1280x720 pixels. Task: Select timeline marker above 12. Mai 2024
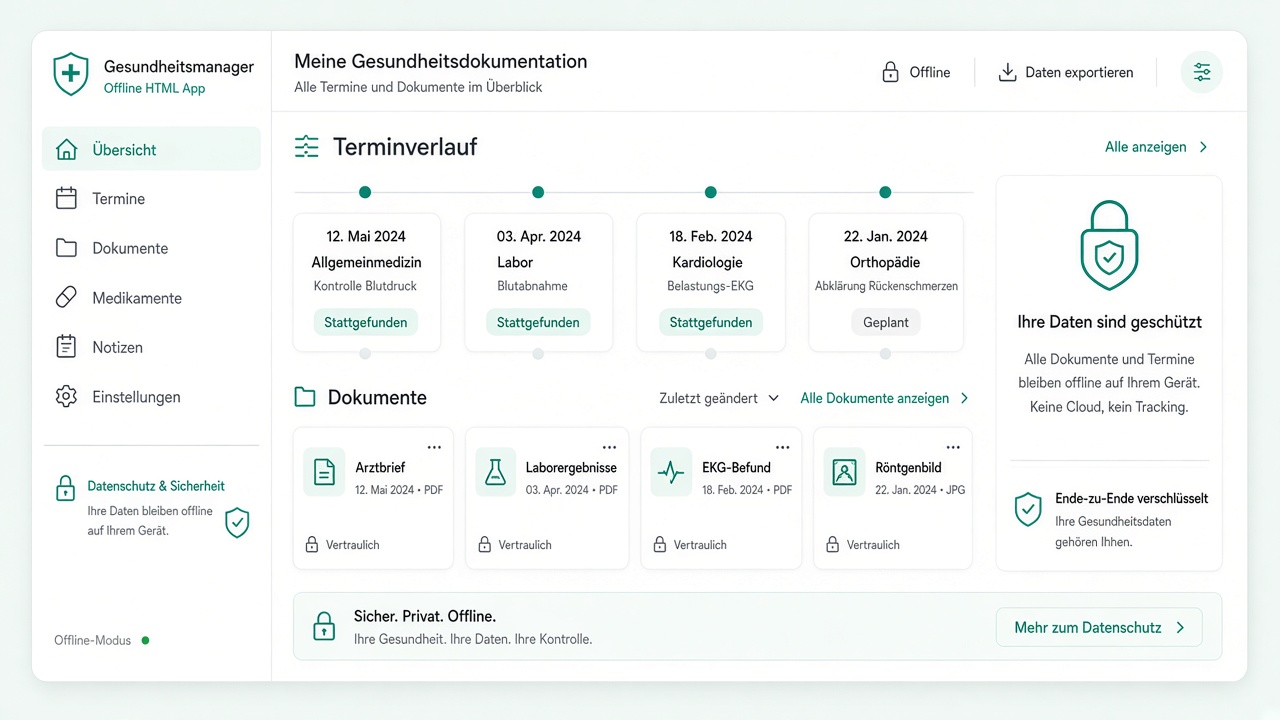[x=365, y=192]
